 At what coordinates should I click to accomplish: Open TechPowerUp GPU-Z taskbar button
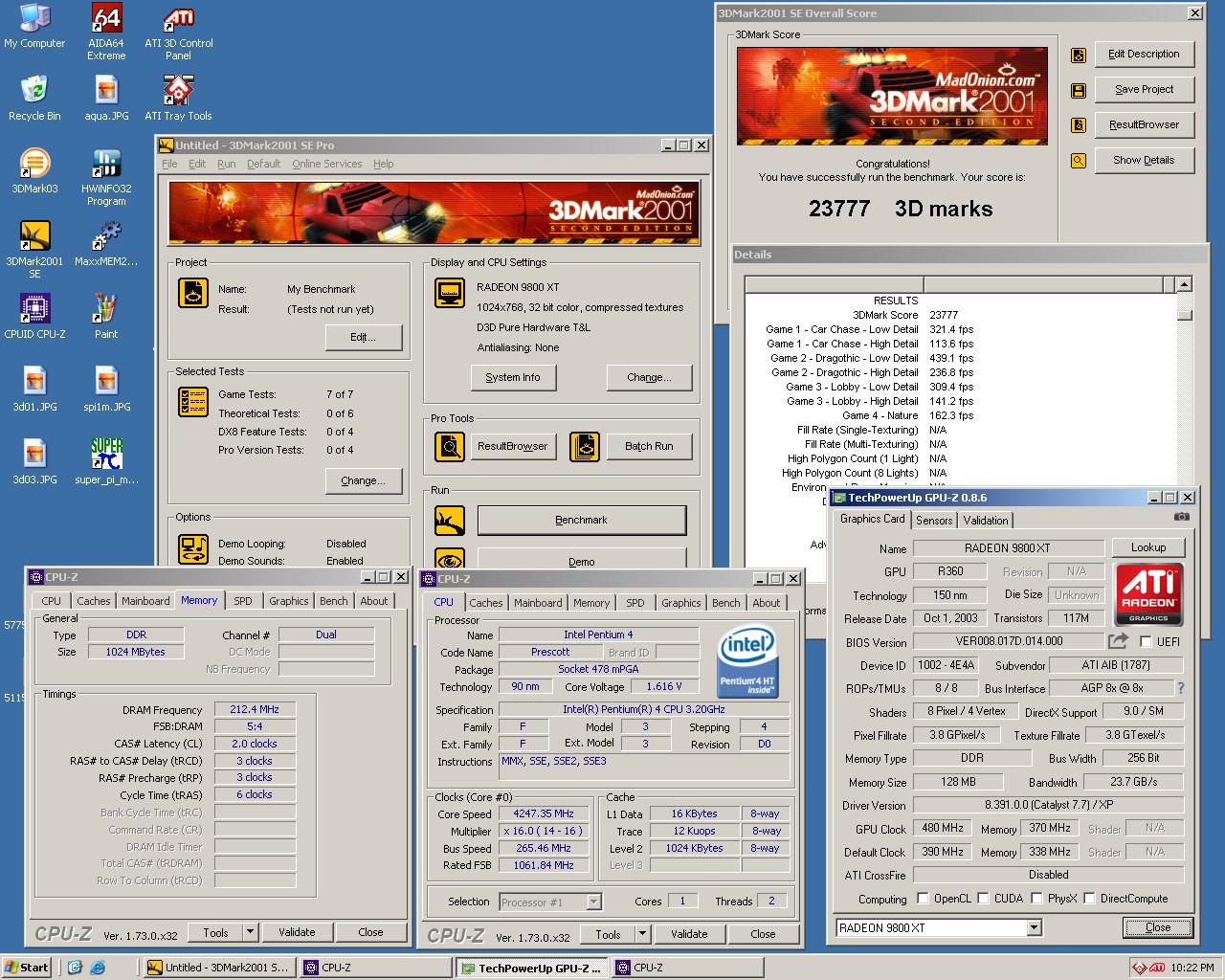pyautogui.click(x=532, y=968)
